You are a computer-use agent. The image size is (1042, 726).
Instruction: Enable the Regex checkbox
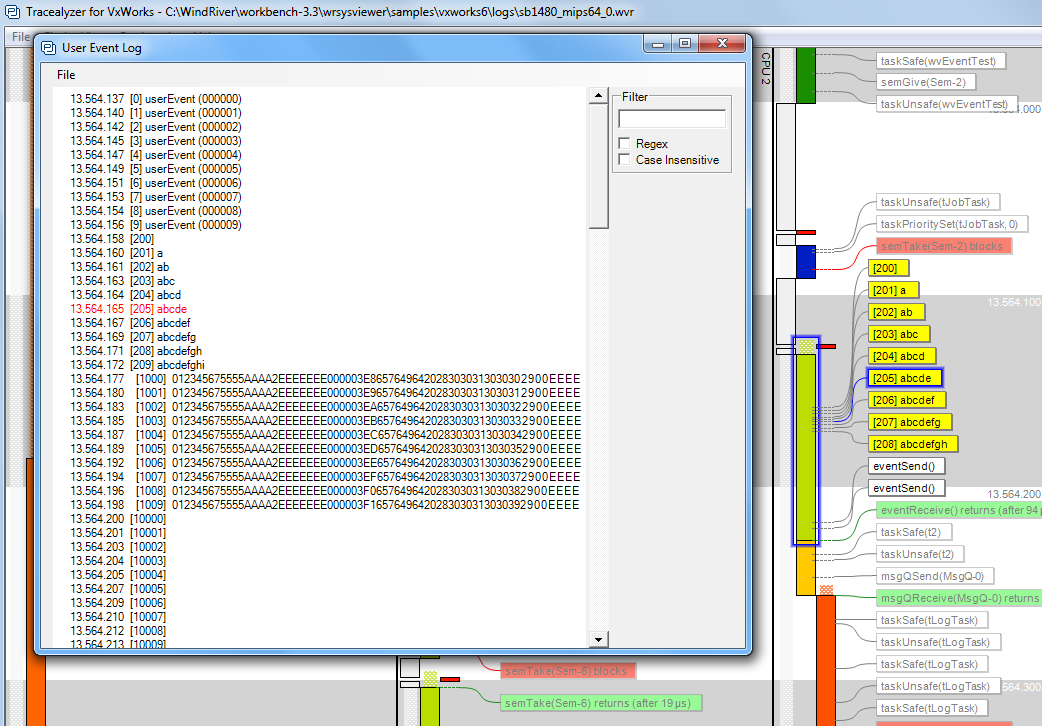coord(625,144)
